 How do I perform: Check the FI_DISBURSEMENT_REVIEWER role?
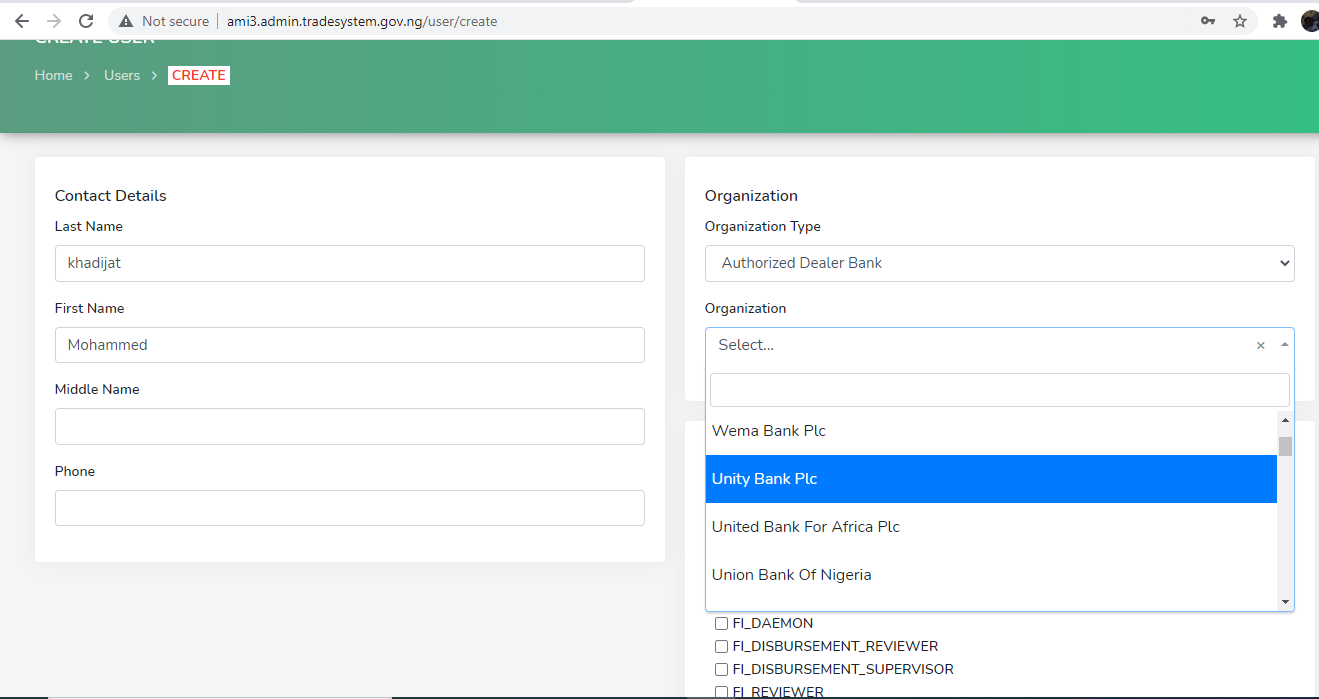point(721,646)
